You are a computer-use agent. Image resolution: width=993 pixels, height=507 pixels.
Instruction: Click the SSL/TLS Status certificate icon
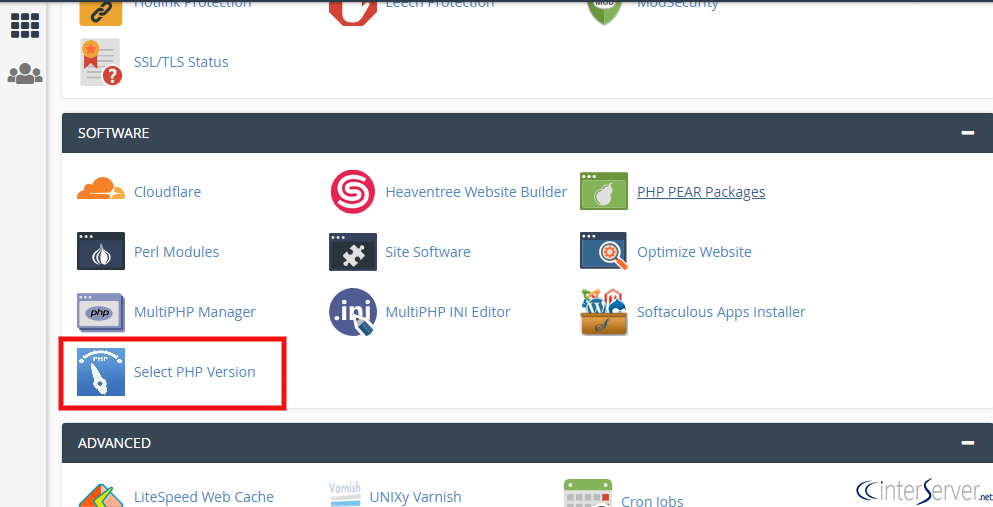[x=101, y=62]
